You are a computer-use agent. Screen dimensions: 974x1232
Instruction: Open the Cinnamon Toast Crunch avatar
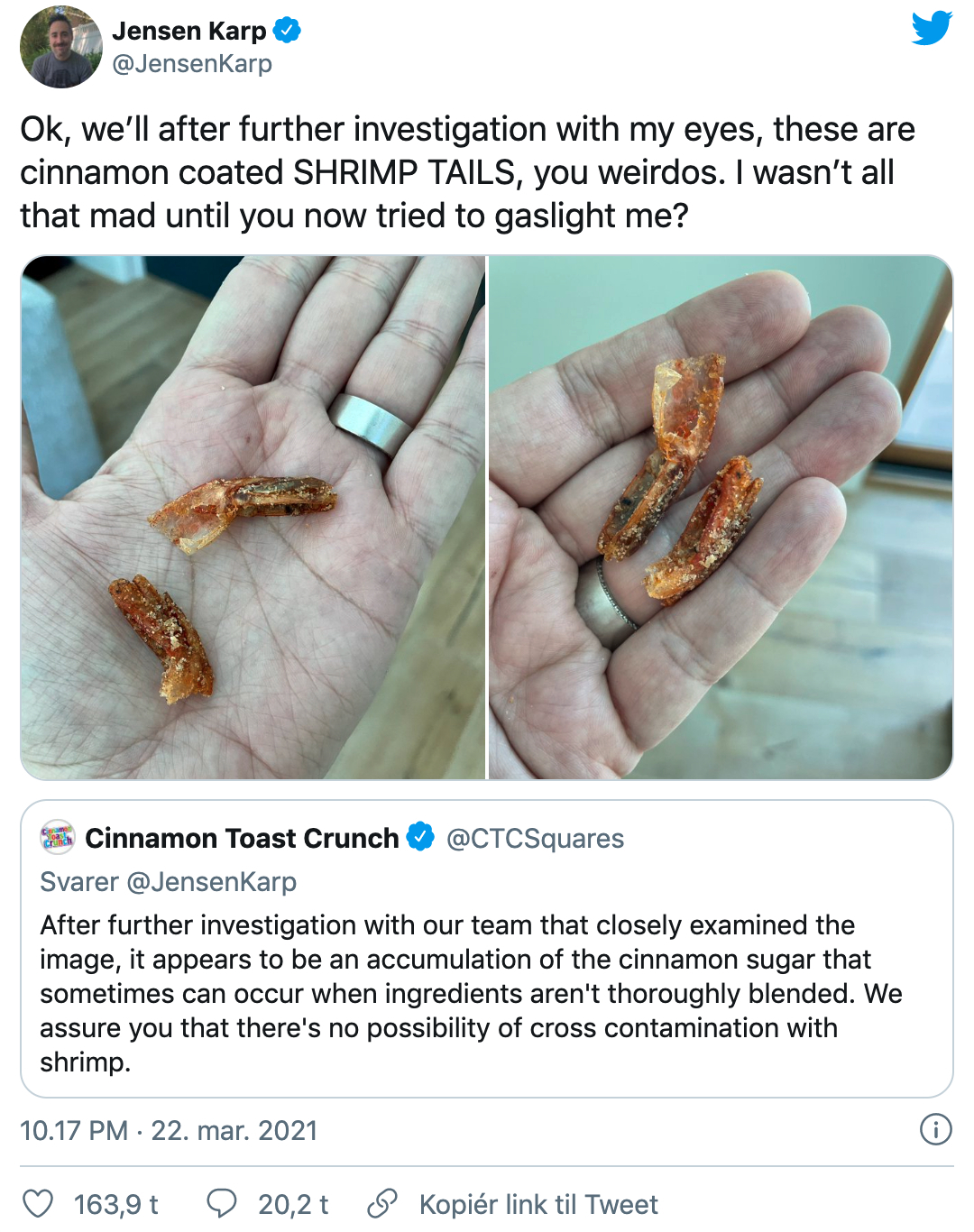(58, 838)
